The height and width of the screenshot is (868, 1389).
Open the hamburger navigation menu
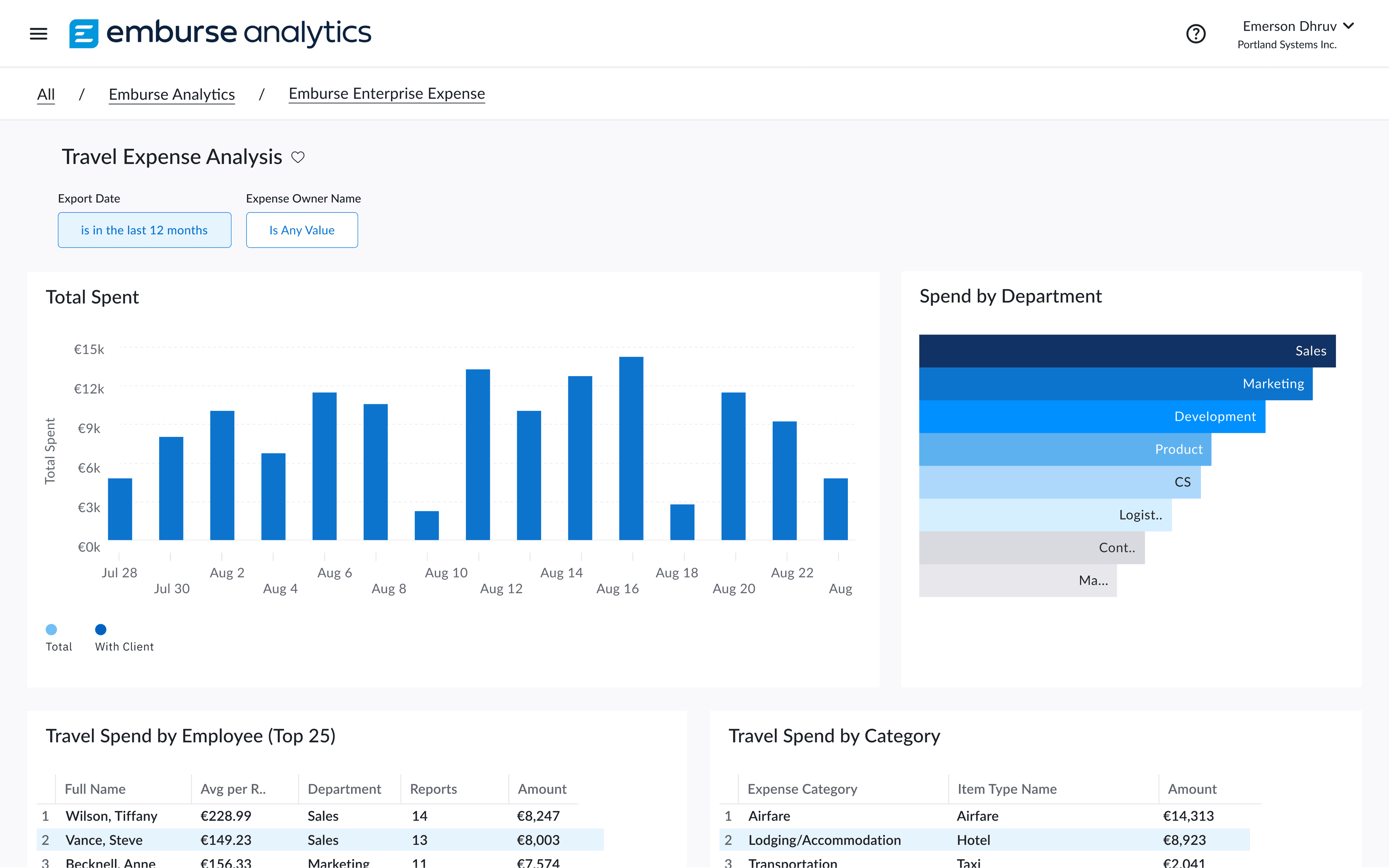pos(38,34)
